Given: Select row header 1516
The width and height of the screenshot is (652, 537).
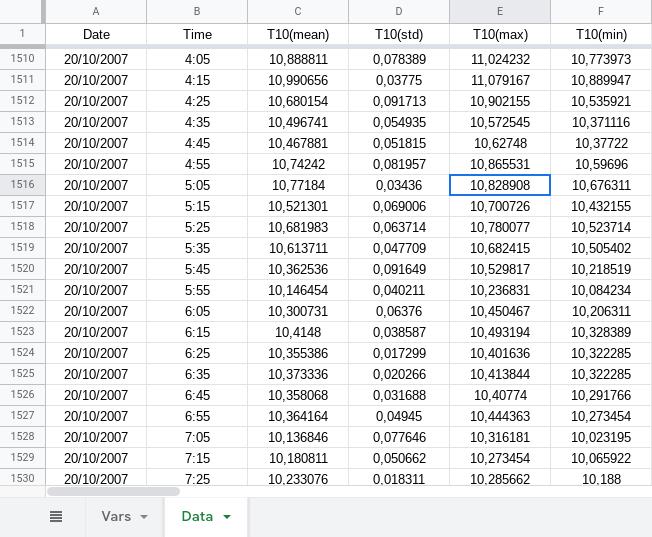Looking at the screenshot, I should (x=22, y=185).
